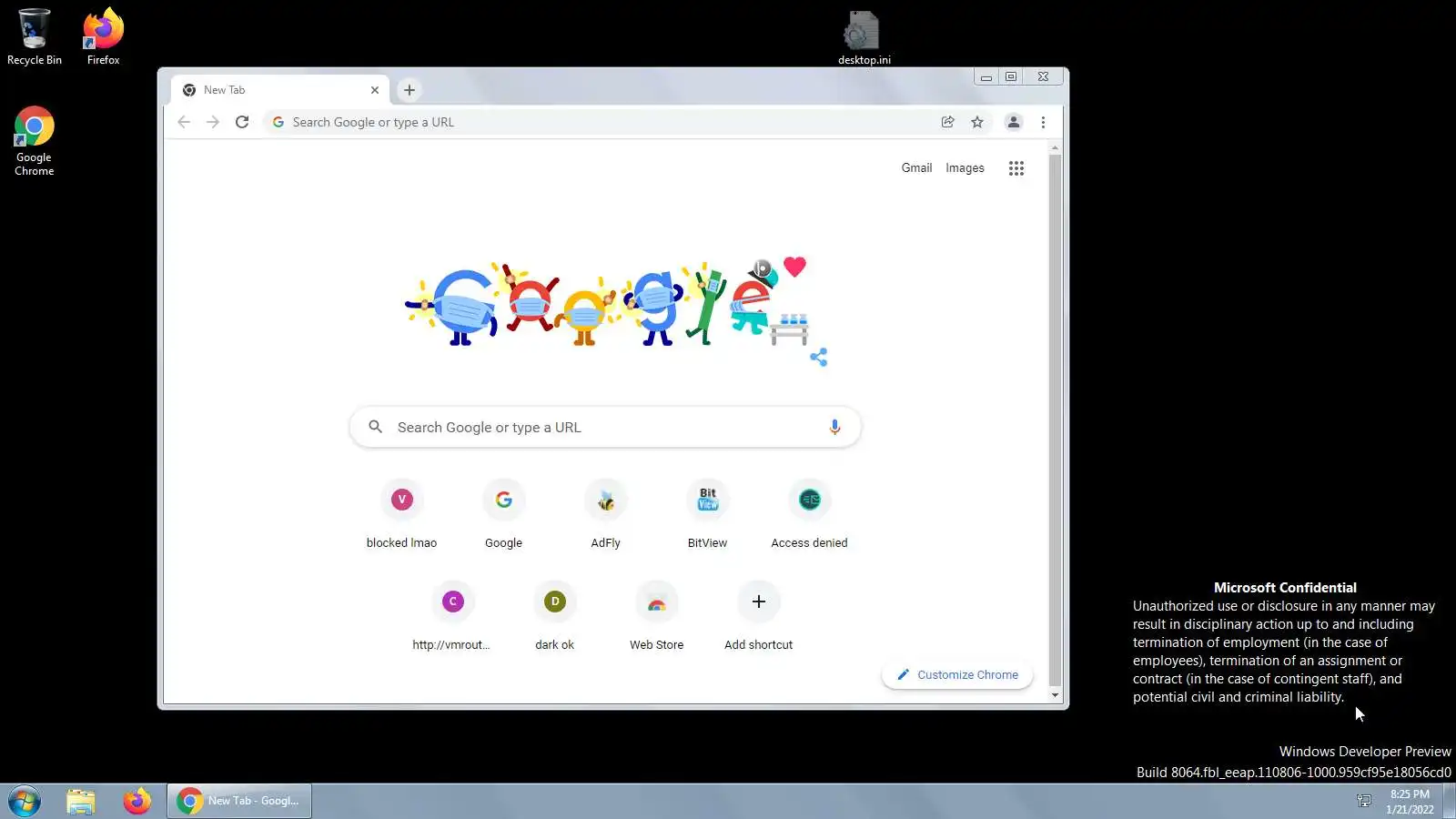Click the Google doodle image

point(608,305)
